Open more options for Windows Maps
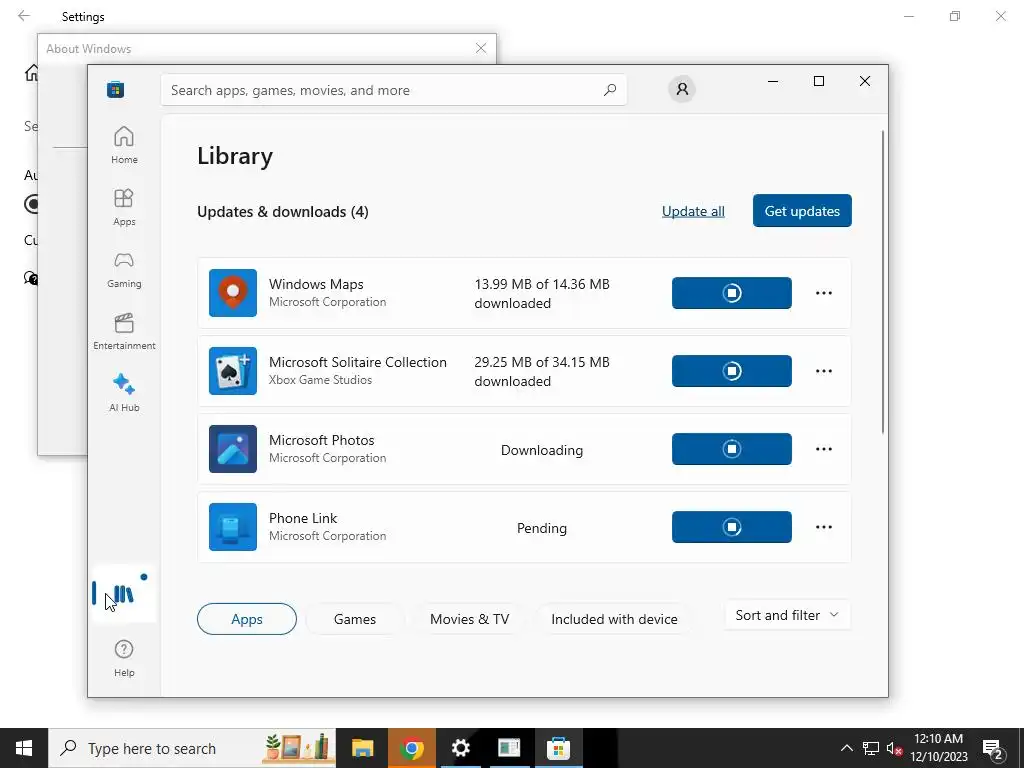 point(824,293)
